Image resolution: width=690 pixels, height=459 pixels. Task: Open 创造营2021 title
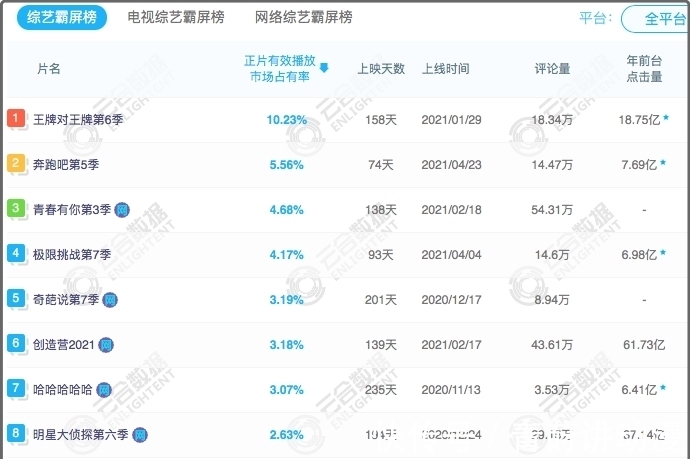(x=64, y=345)
